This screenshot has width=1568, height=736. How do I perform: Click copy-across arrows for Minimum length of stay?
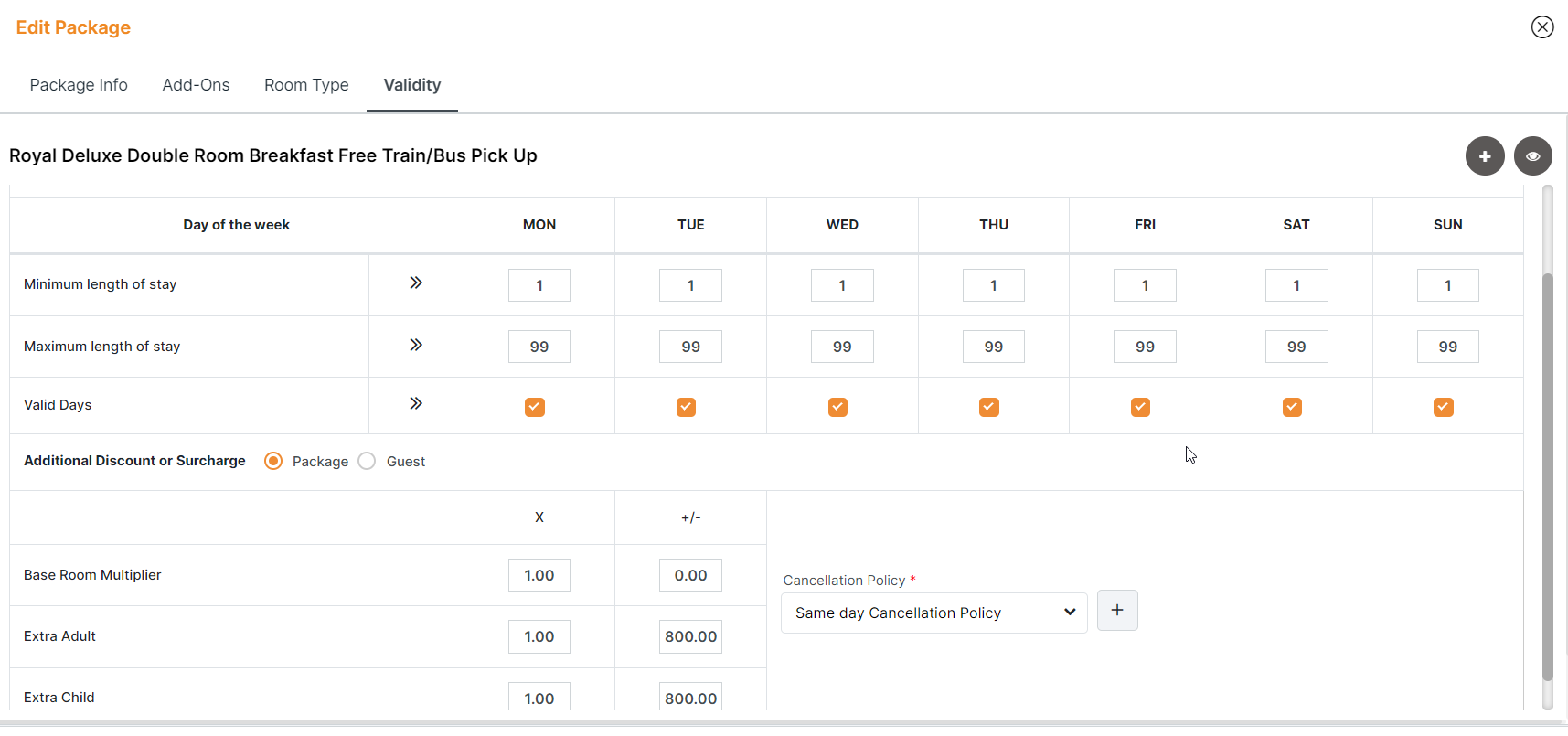tap(416, 283)
